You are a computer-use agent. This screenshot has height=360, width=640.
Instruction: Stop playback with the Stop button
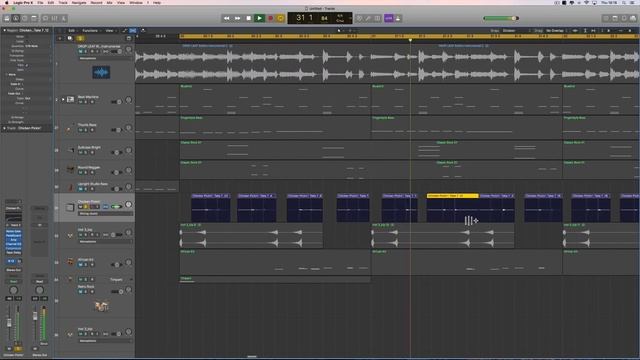[x=249, y=18]
